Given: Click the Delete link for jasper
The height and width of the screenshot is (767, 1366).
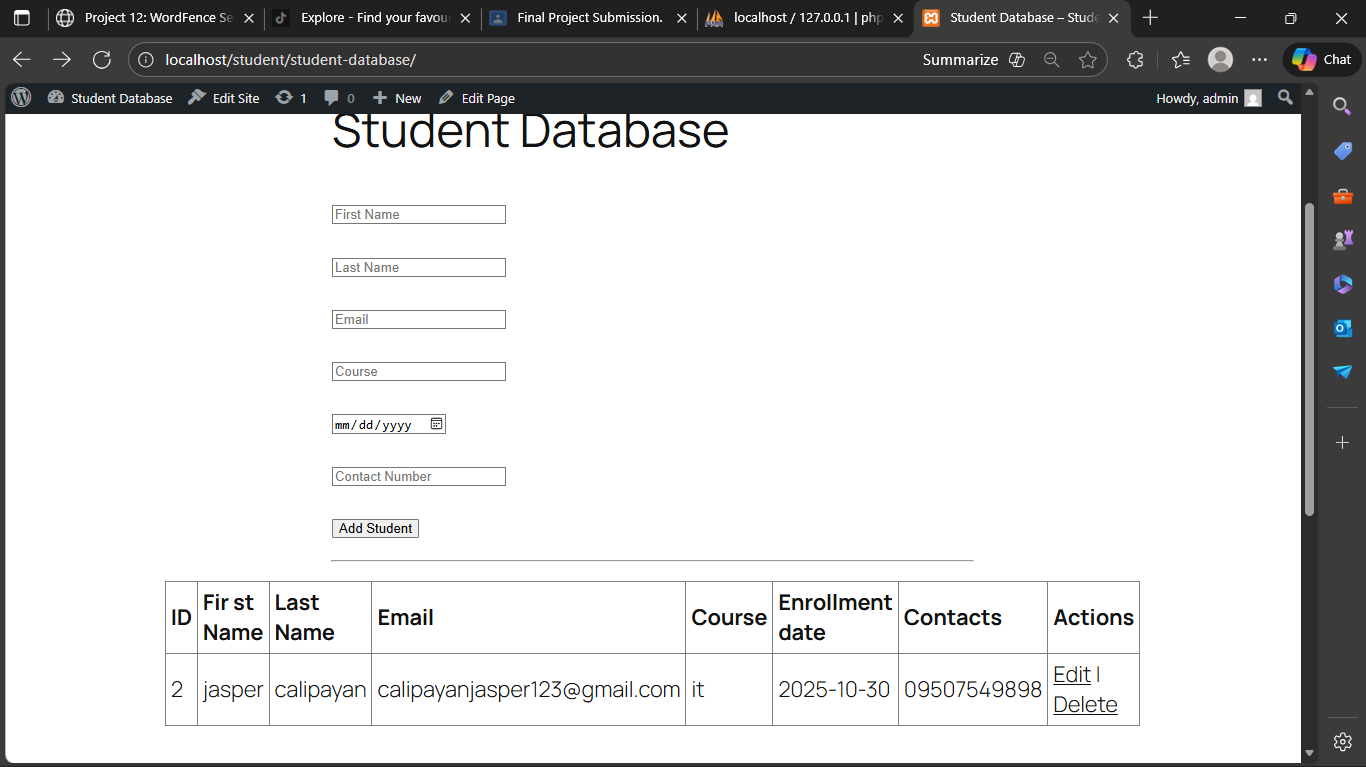Looking at the screenshot, I should coord(1085,705).
